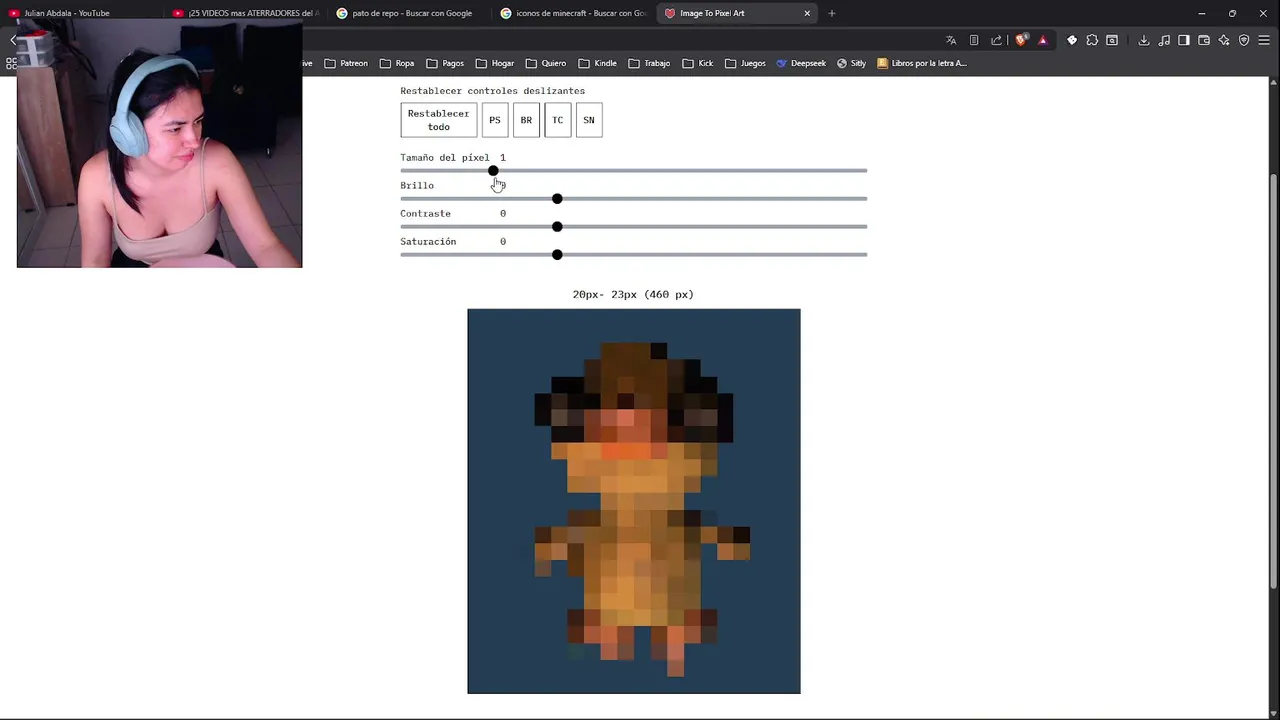Click the Saturación value 0
The width and height of the screenshot is (1280, 720).
(503, 241)
